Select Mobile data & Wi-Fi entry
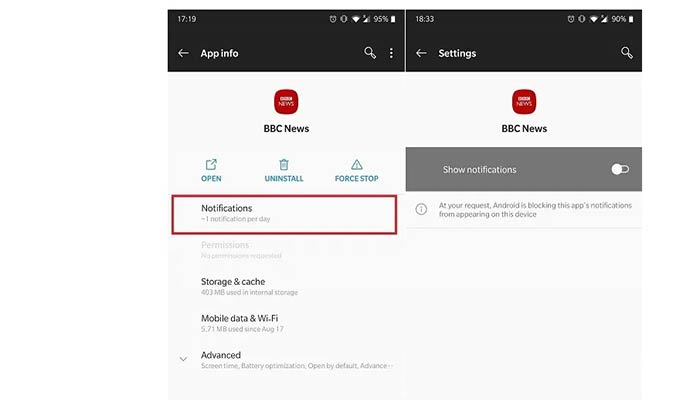This screenshot has width=700, height=400. 285,322
